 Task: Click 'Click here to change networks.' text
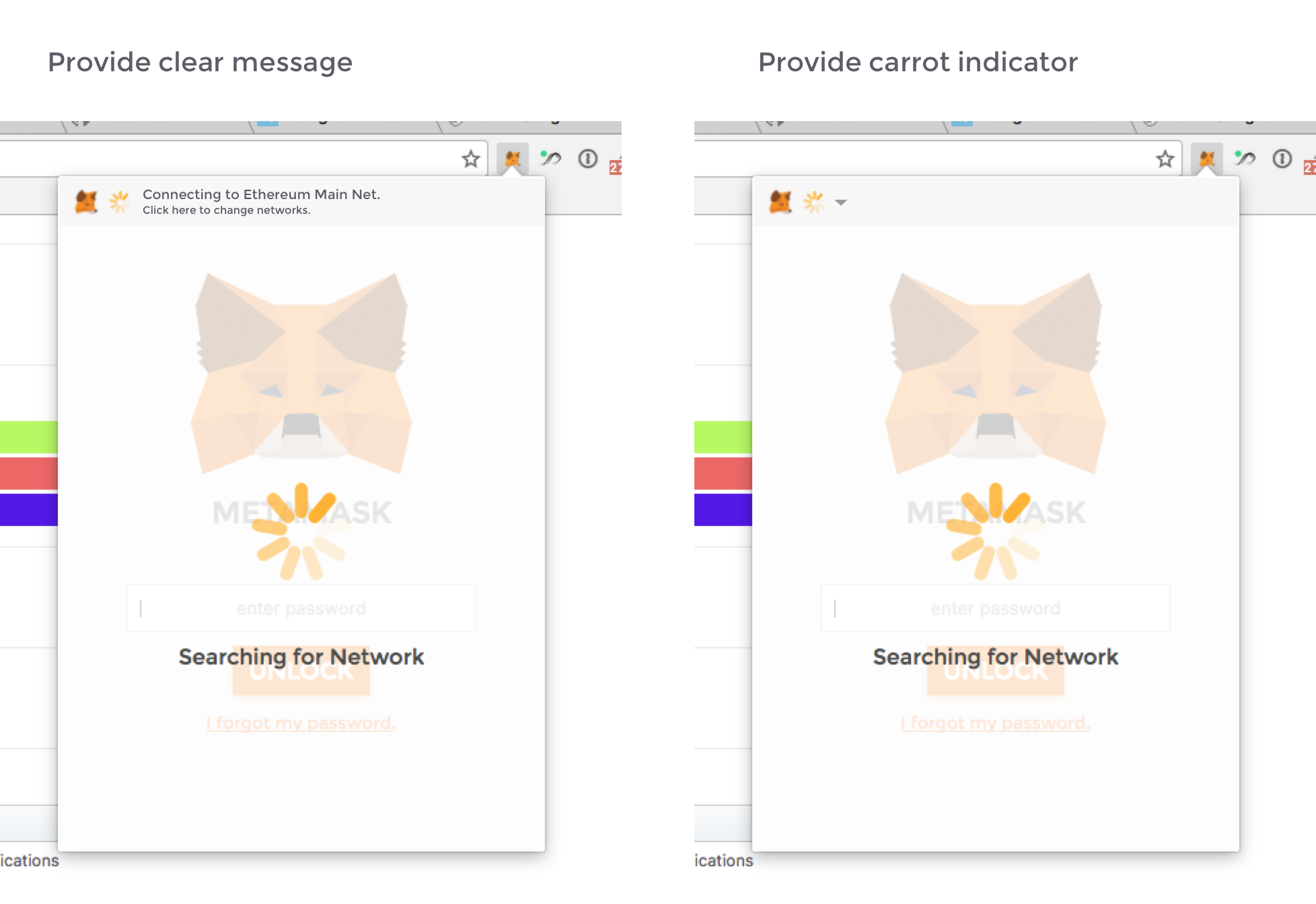[226, 211]
